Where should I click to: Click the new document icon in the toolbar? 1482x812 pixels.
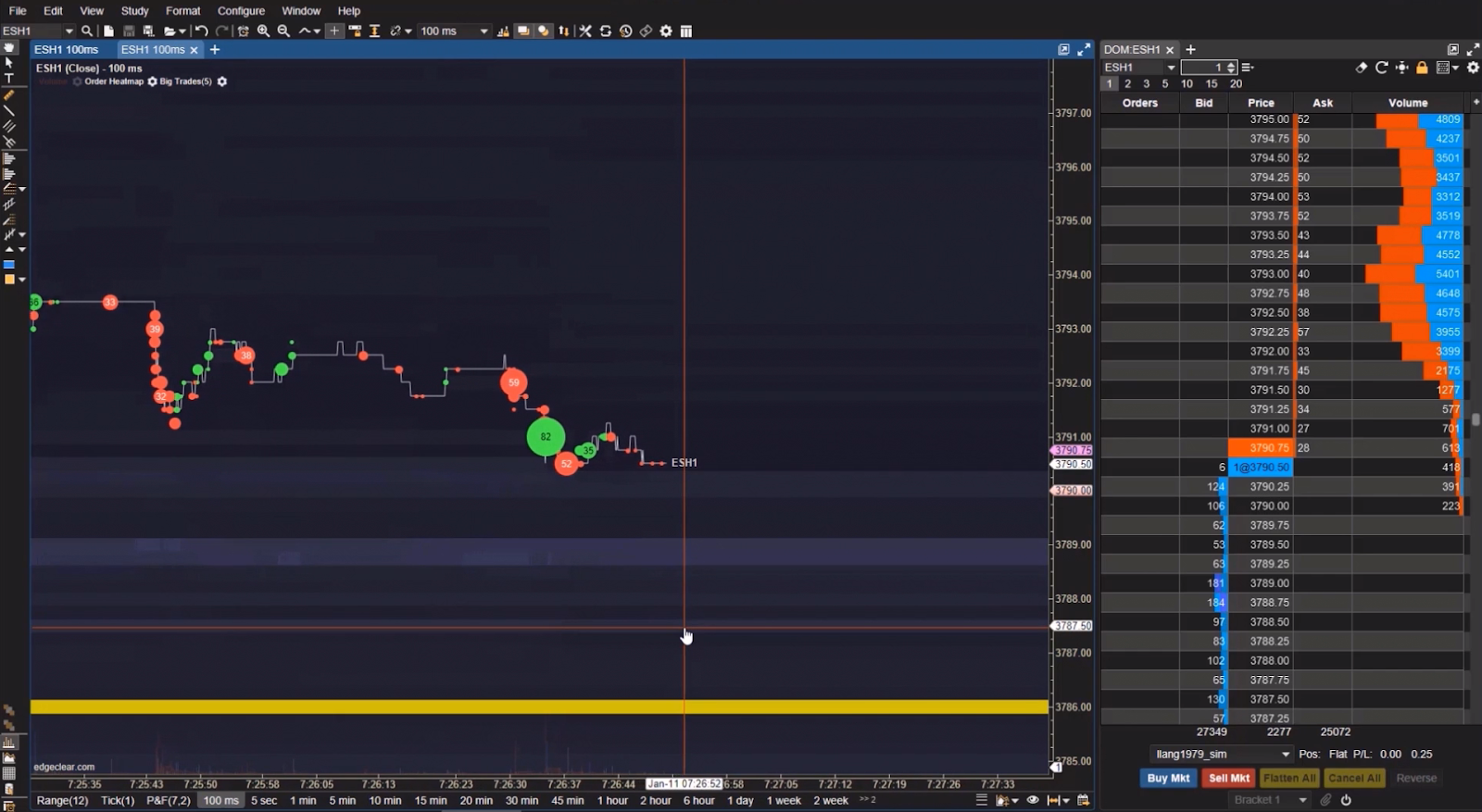108,31
